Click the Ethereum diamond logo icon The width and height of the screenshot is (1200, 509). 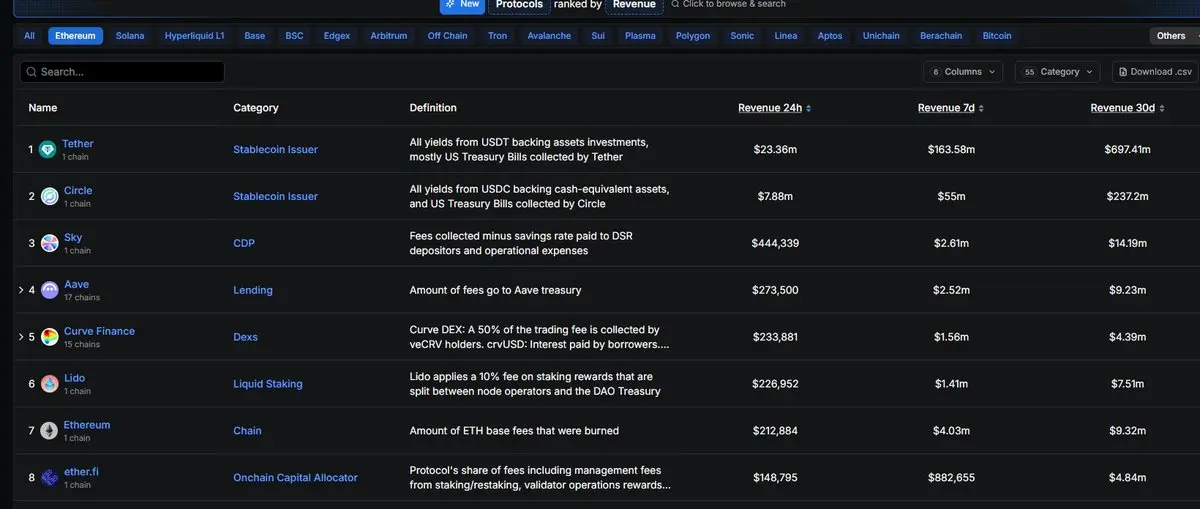click(49, 431)
